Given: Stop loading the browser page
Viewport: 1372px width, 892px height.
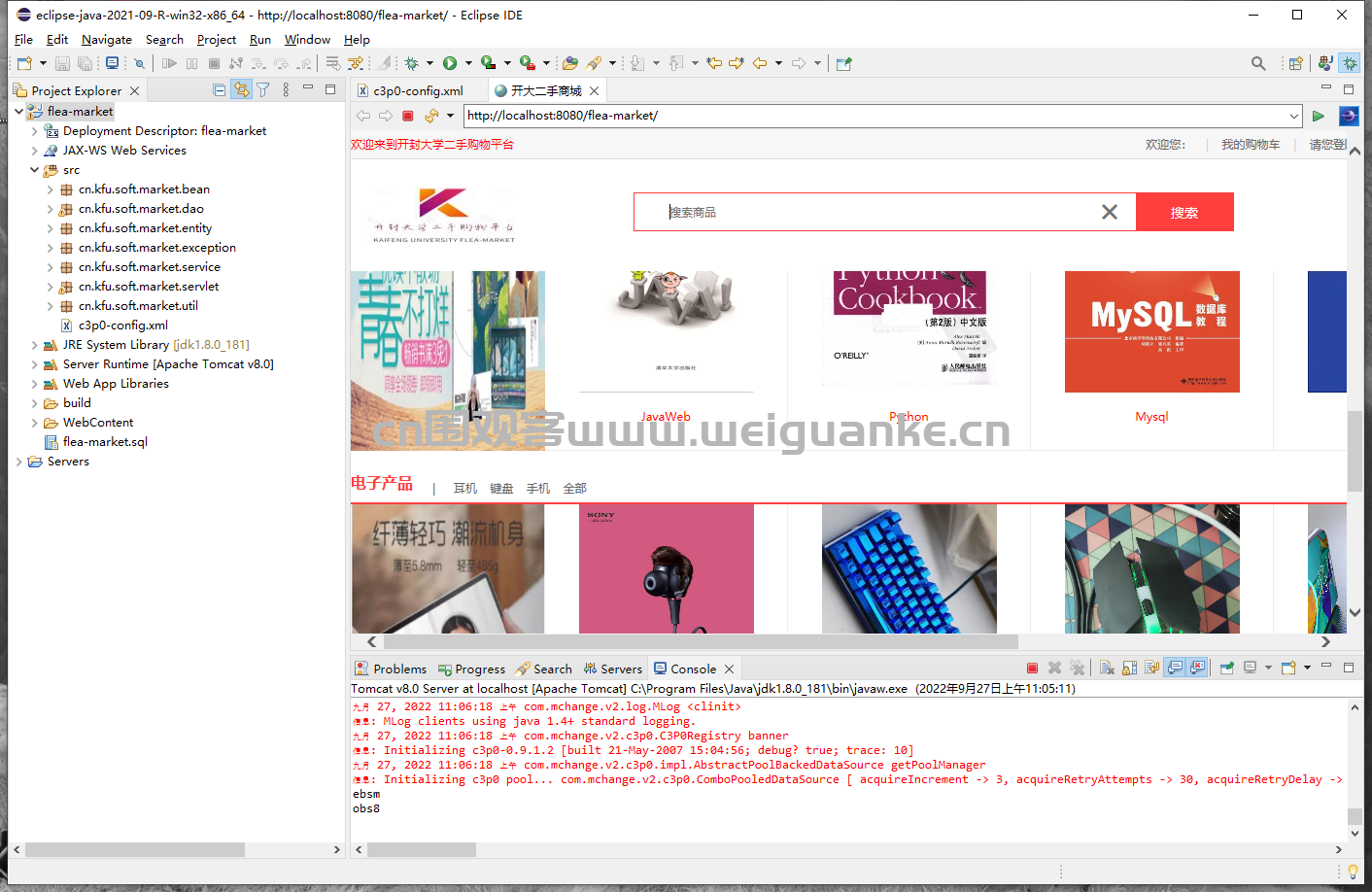Looking at the screenshot, I should (408, 116).
